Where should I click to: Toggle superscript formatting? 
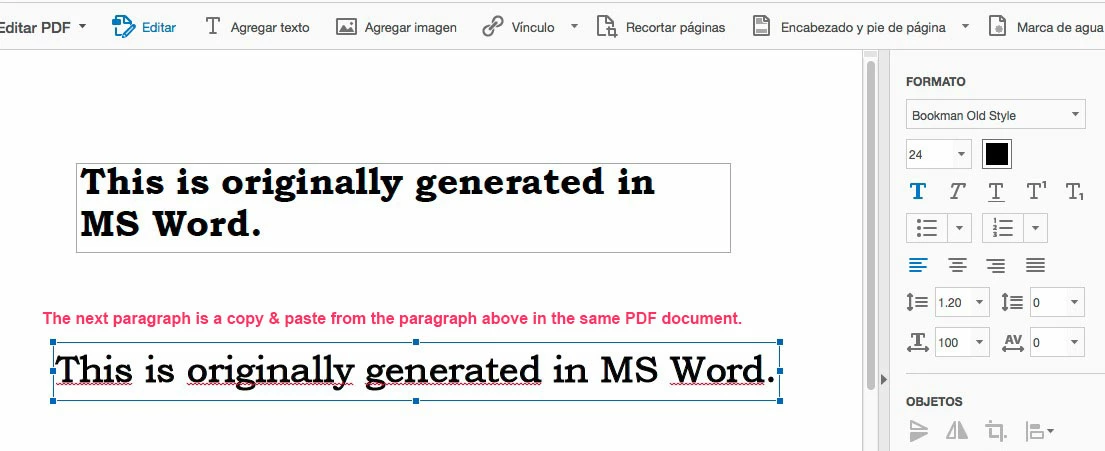[x=1036, y=191]
